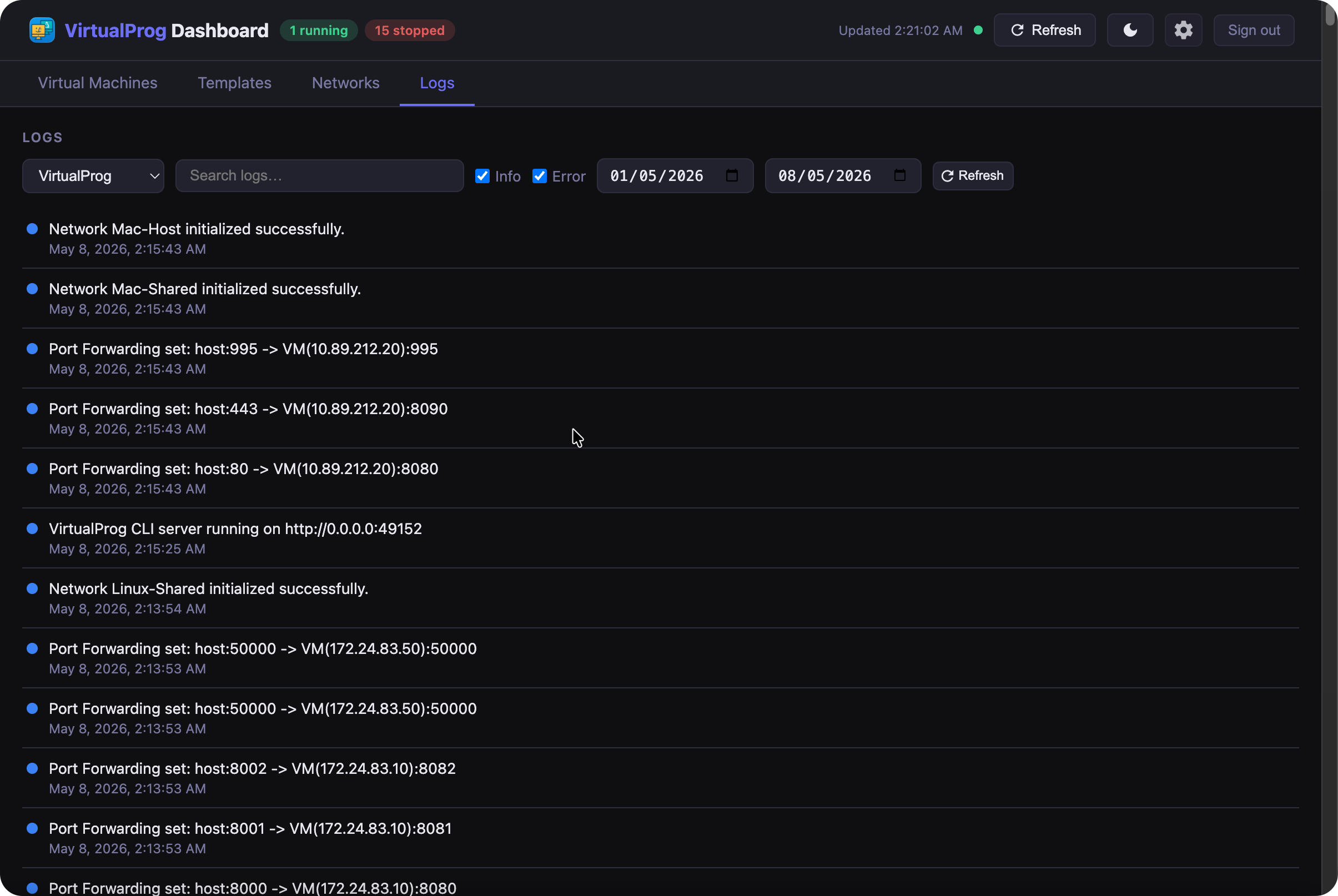The width and height of the screenshot is (1338, 896).
Task: Click the logs filter Refresh button
Action: tap(973, 176)
